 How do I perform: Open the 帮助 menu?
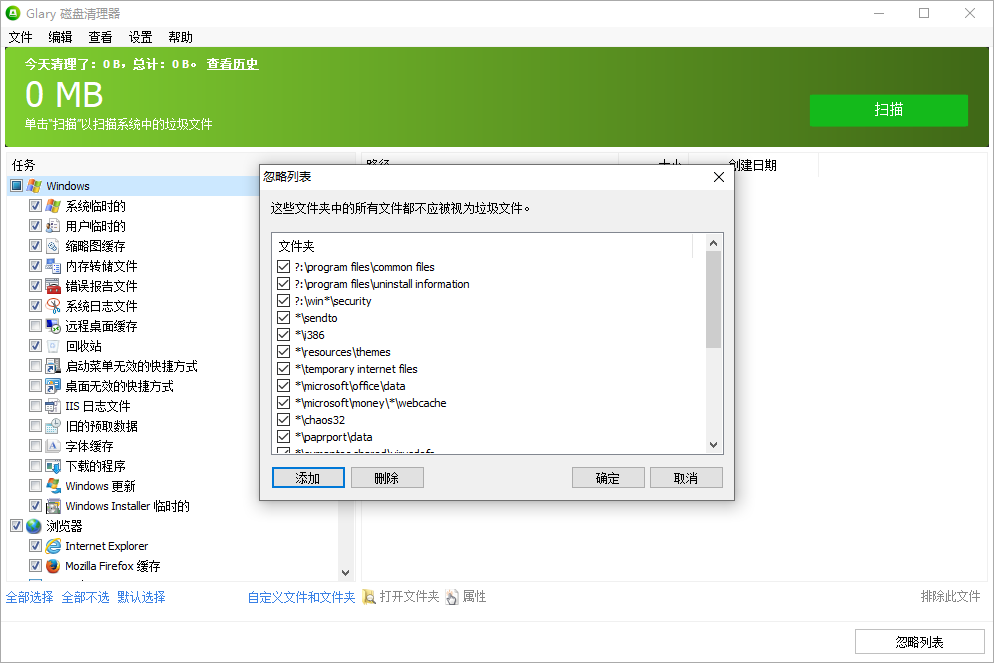tap(180, 37)
